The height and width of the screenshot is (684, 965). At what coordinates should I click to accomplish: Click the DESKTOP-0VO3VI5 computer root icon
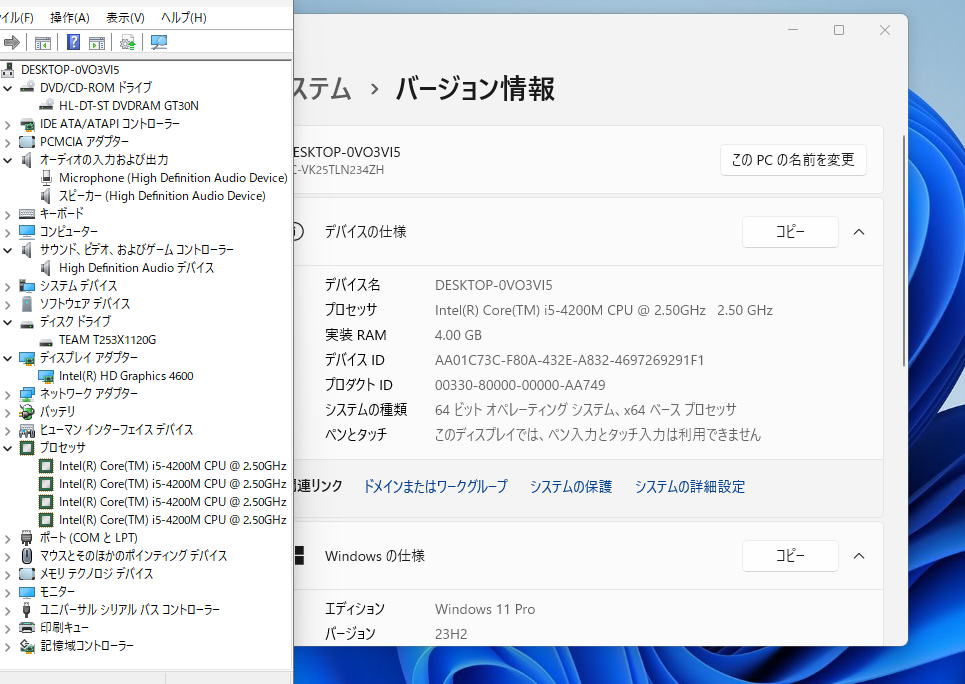tap(7, 70)
